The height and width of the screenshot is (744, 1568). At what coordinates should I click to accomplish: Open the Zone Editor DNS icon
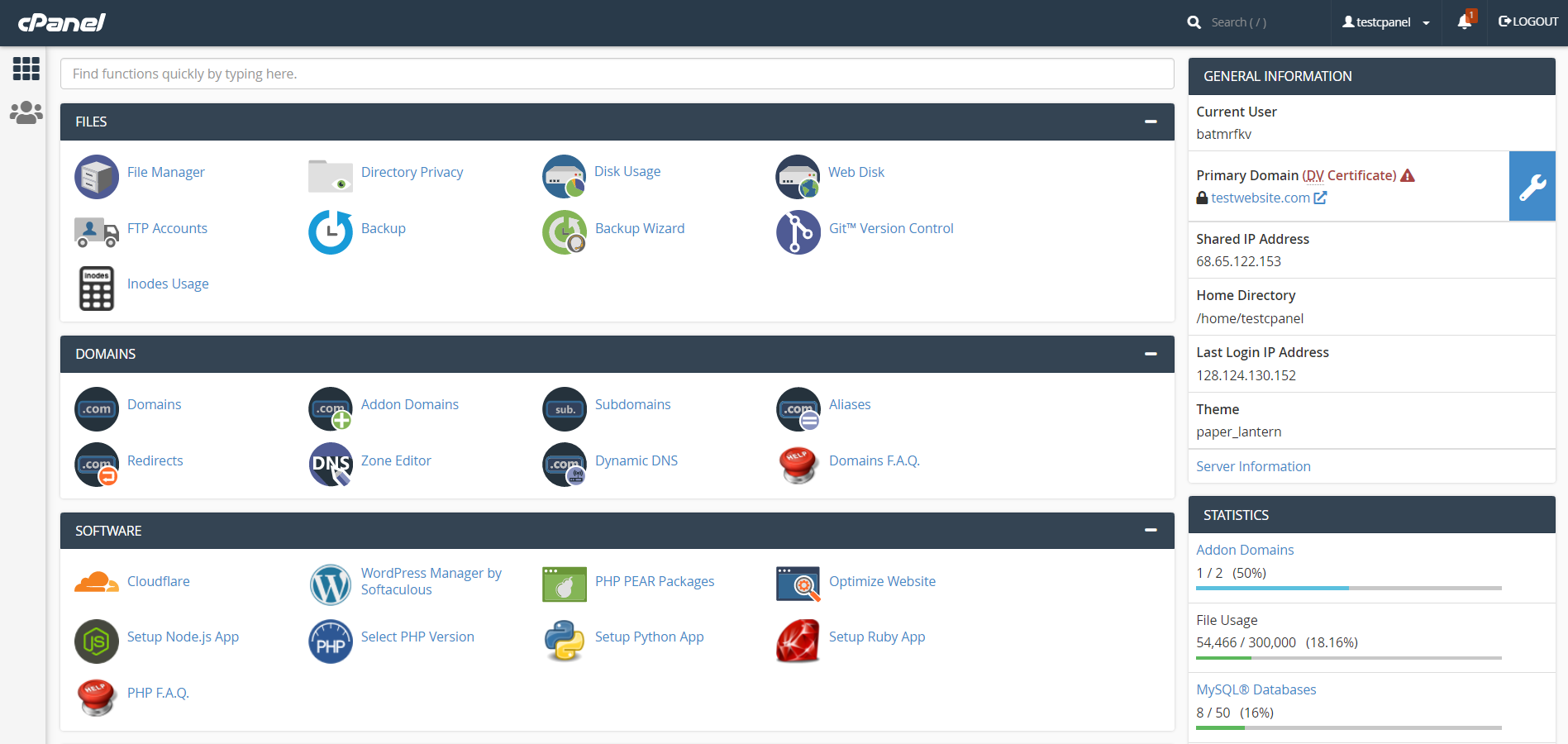[x=331, y=465]
